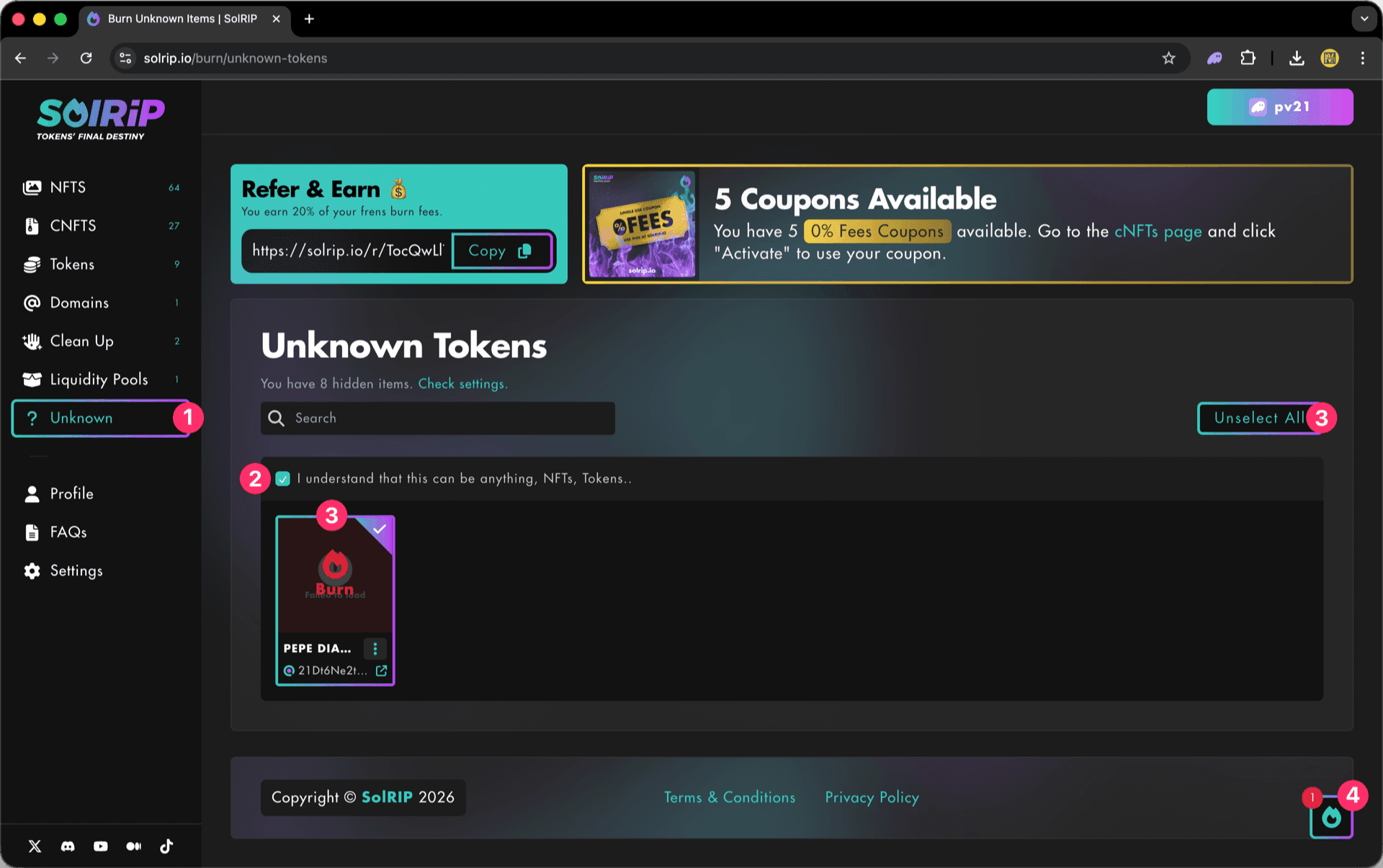Copy the referral link

502,251
